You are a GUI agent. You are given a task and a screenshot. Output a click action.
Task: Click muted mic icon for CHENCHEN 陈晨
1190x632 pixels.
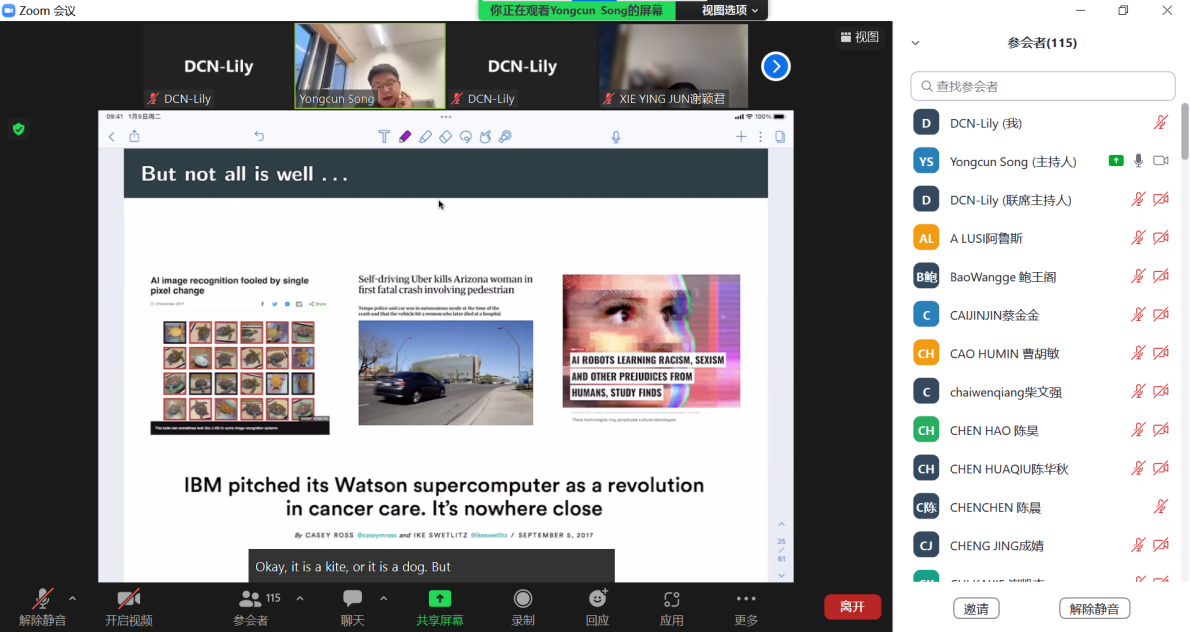(x=1160, y=507)
